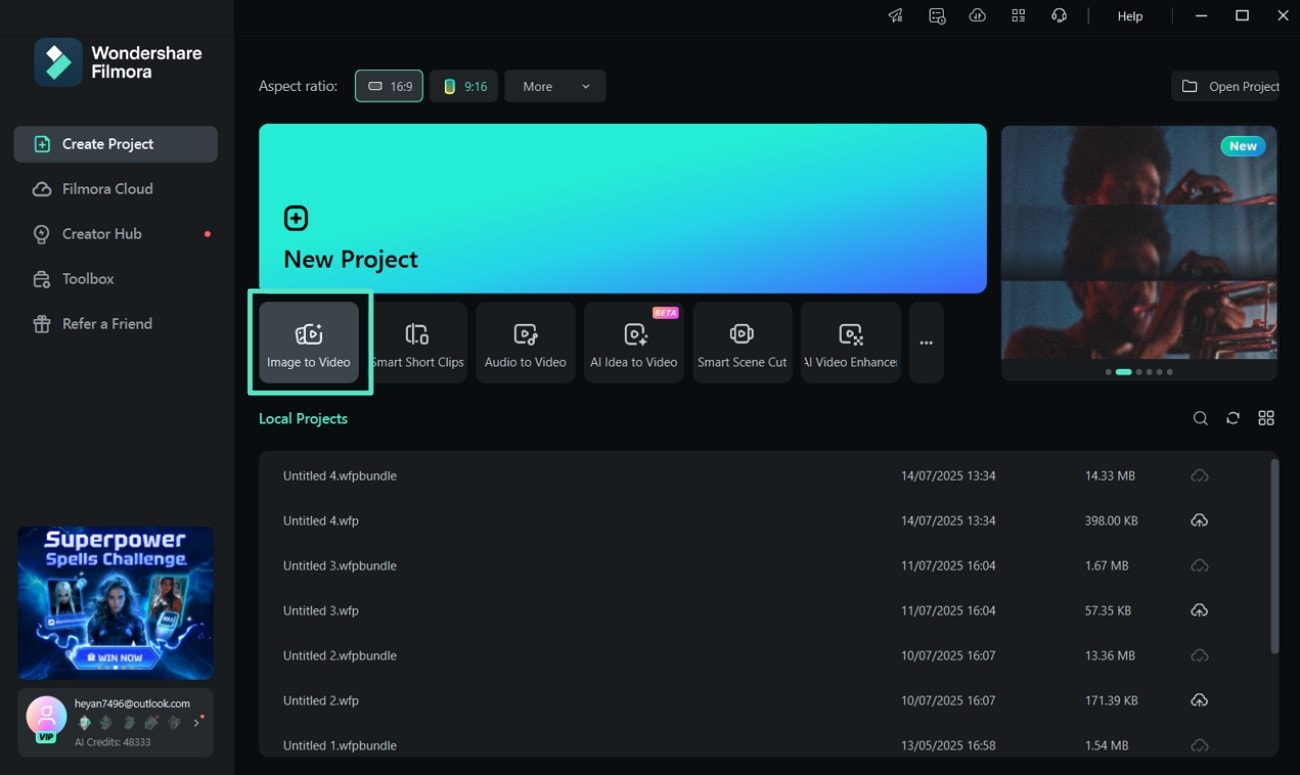
Task: Open the Untitled 4.wfpbundle project
Action: (x=762, y=476)
